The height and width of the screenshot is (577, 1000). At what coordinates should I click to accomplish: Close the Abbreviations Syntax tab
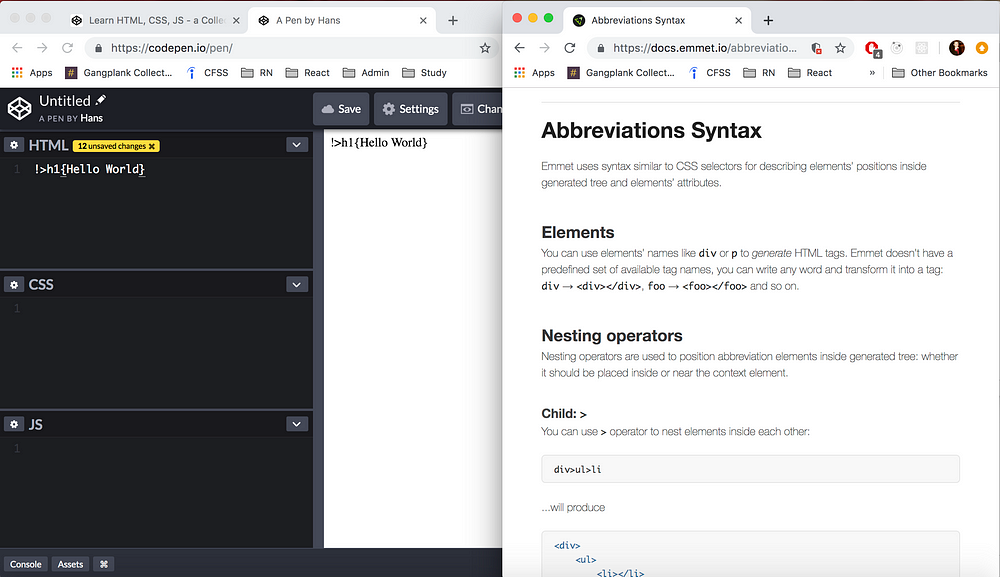[739, 20]
